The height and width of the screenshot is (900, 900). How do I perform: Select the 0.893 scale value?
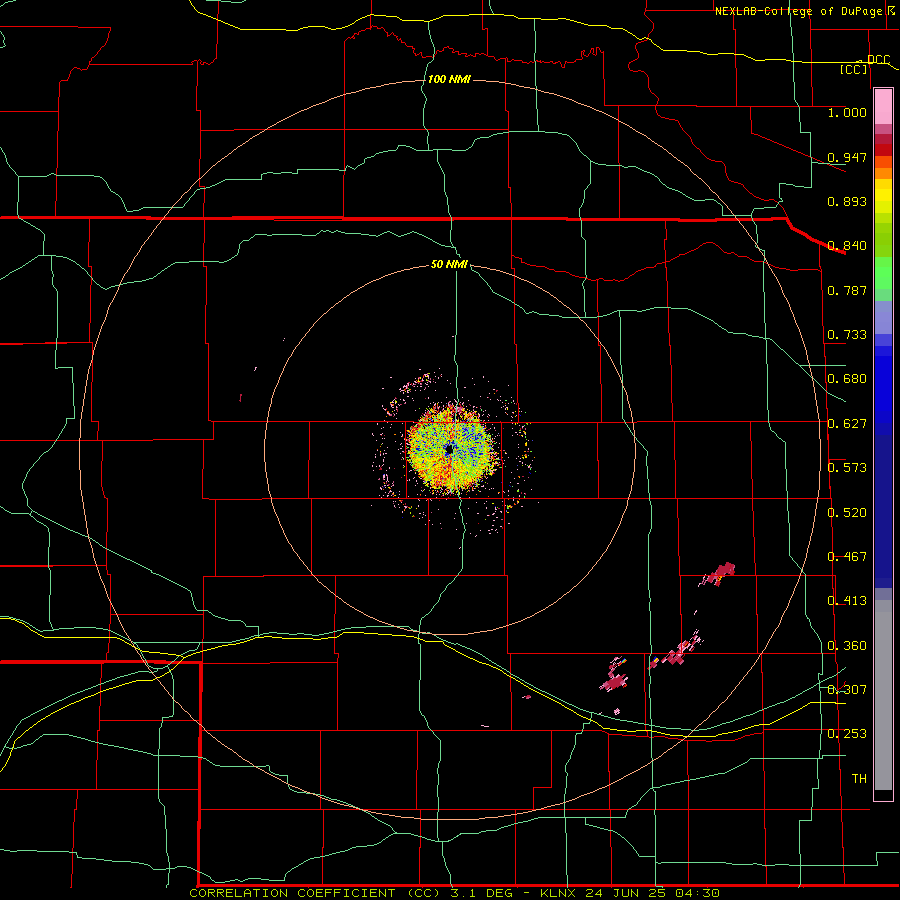point(847,201)
